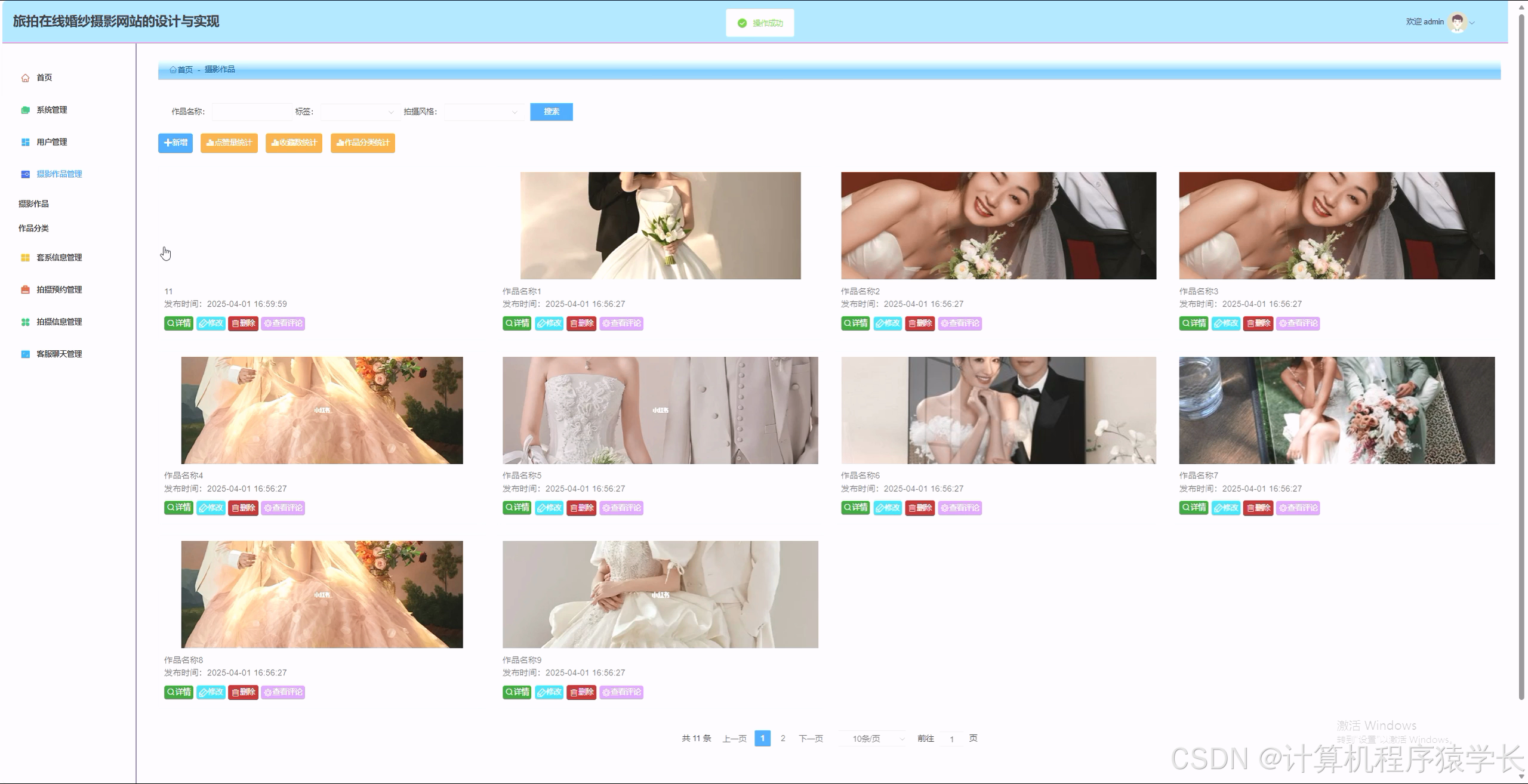Click the 作品名称 search input field
This screenshot has width=1528, height=784.
[x=251, y=112]
